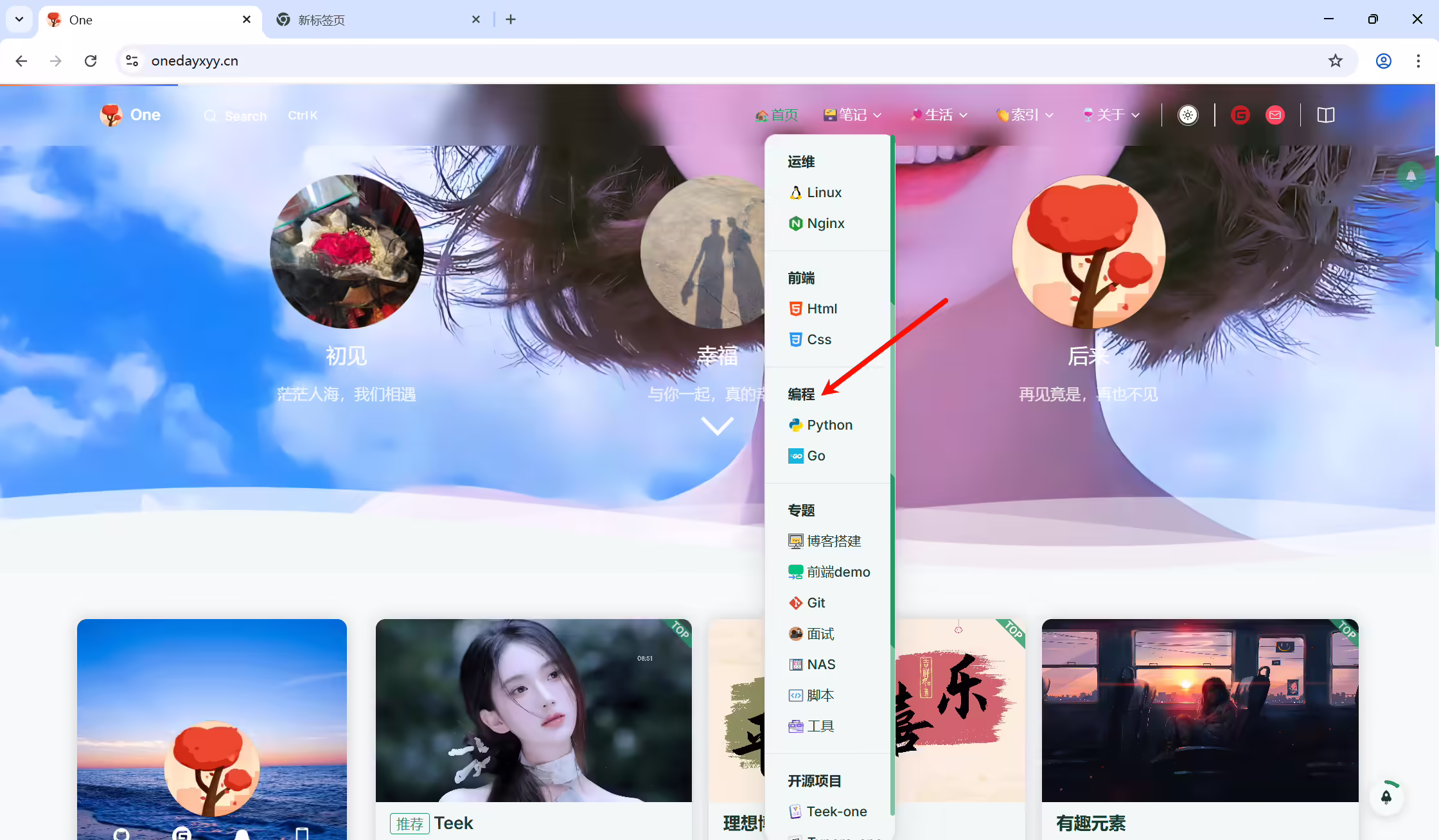Click the One site logo icon

[111, 115]
